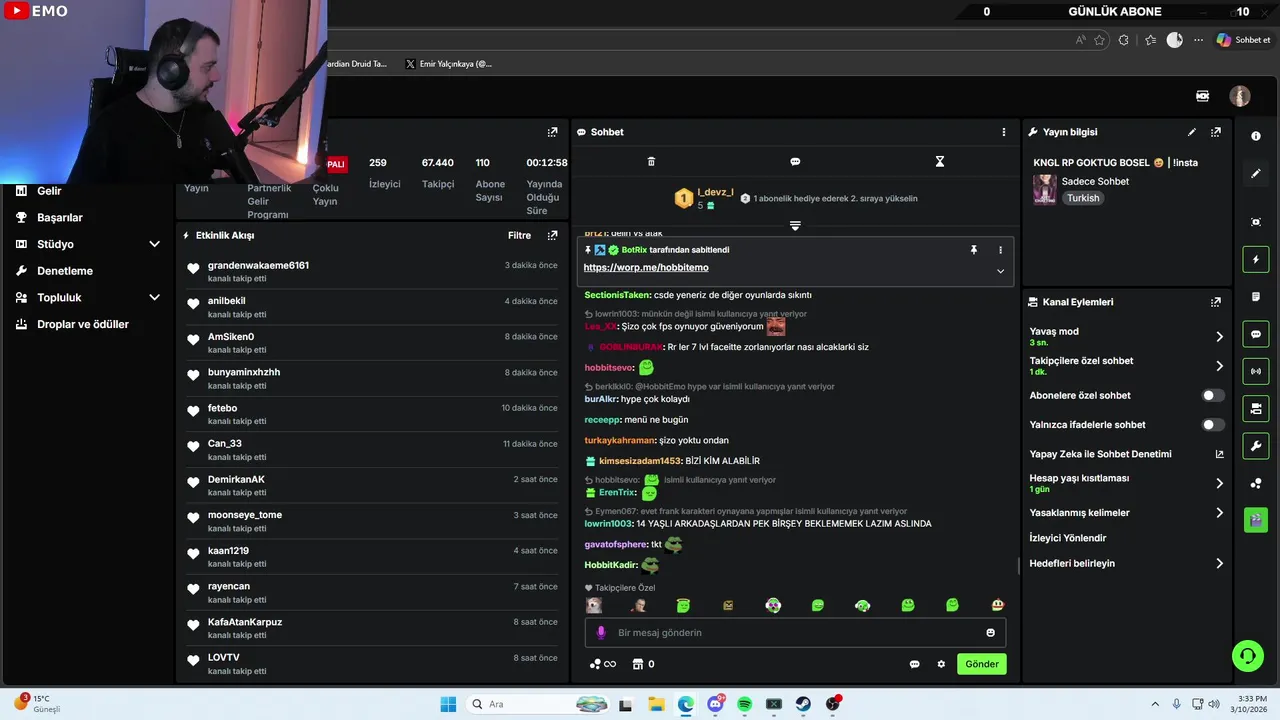
Task: Pop out the Sohbet stats panel above Etkinlik Akışı
Action: pyautogui.click(x=552, y=132)
